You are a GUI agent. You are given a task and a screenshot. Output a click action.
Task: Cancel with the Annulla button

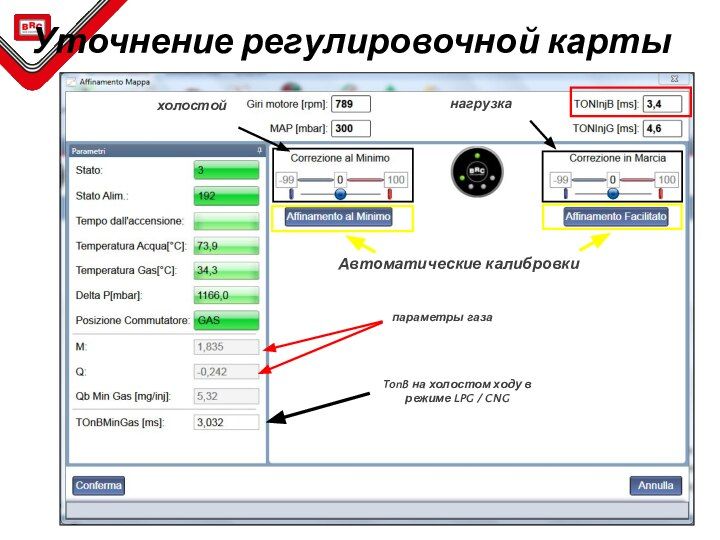[x=655, y=486]
